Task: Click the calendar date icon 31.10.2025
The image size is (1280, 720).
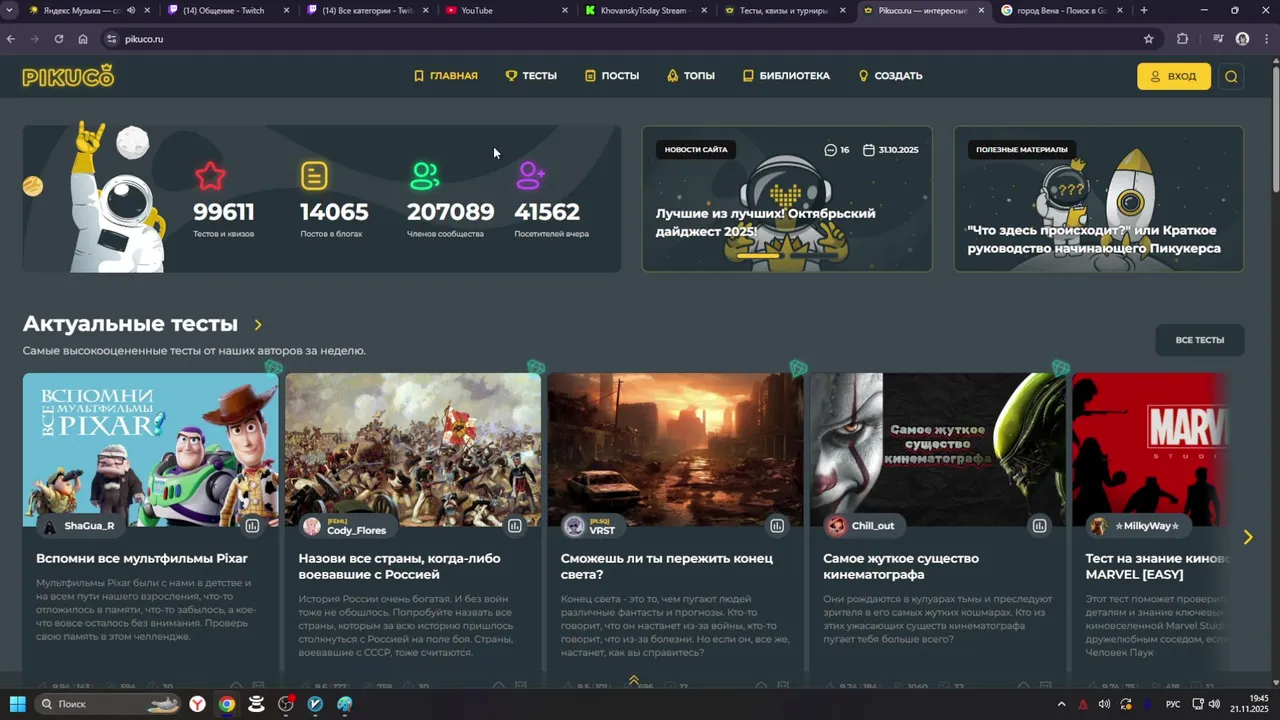Action: 869,150
